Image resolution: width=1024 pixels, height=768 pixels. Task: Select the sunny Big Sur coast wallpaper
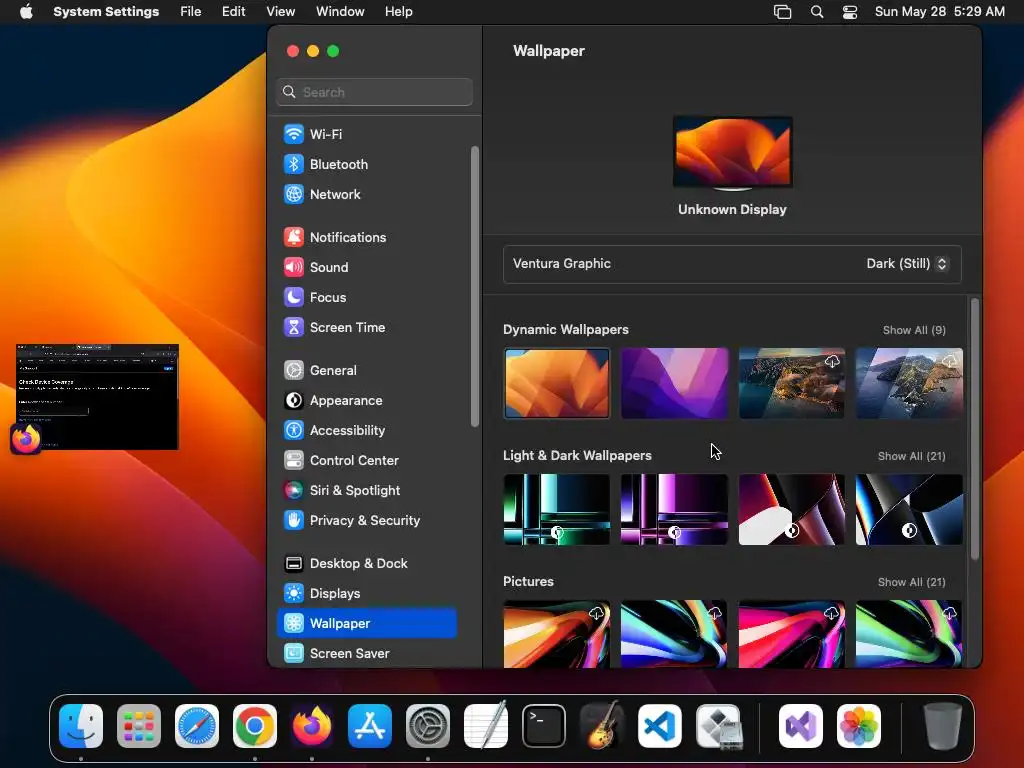pos(792,383)
